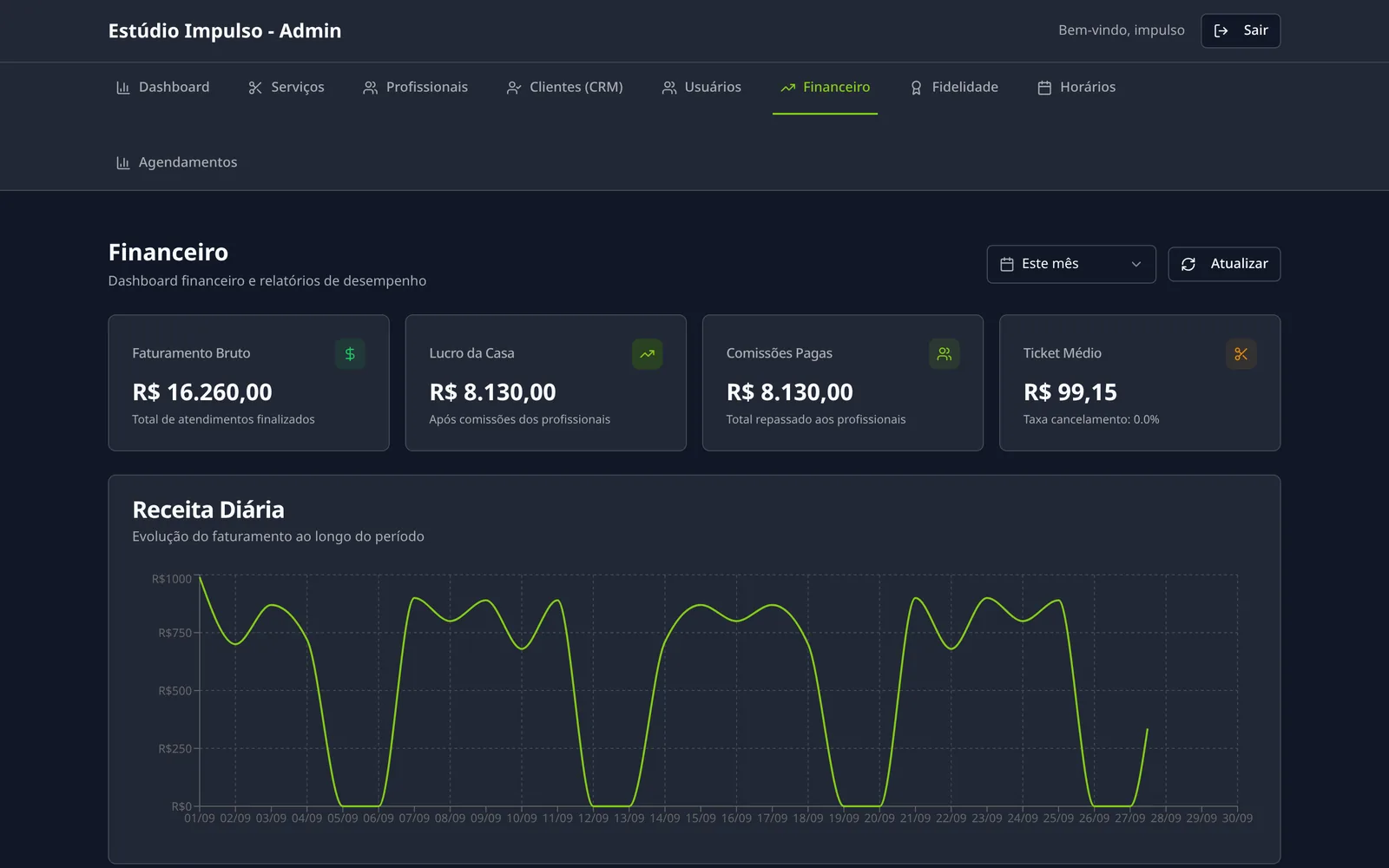Open the Agendamentos tab

tap(176, 163)
